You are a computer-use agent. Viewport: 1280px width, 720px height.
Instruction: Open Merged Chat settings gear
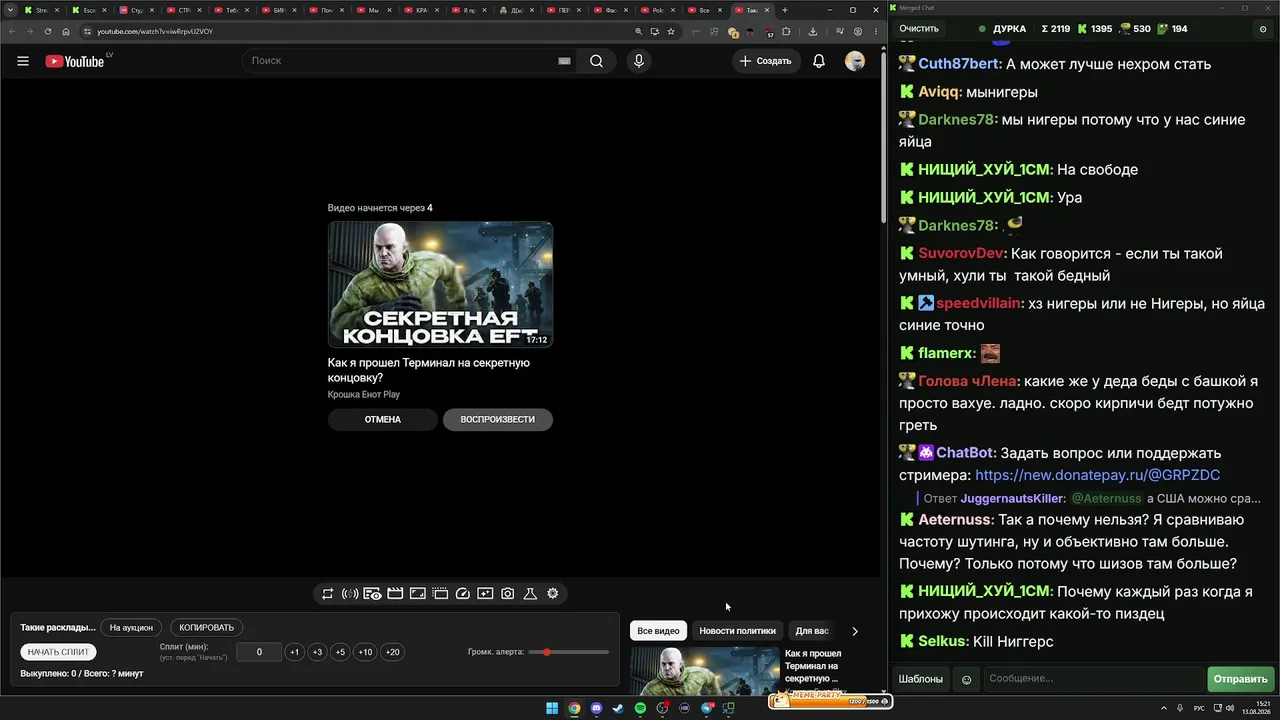tap(1262, 29)
